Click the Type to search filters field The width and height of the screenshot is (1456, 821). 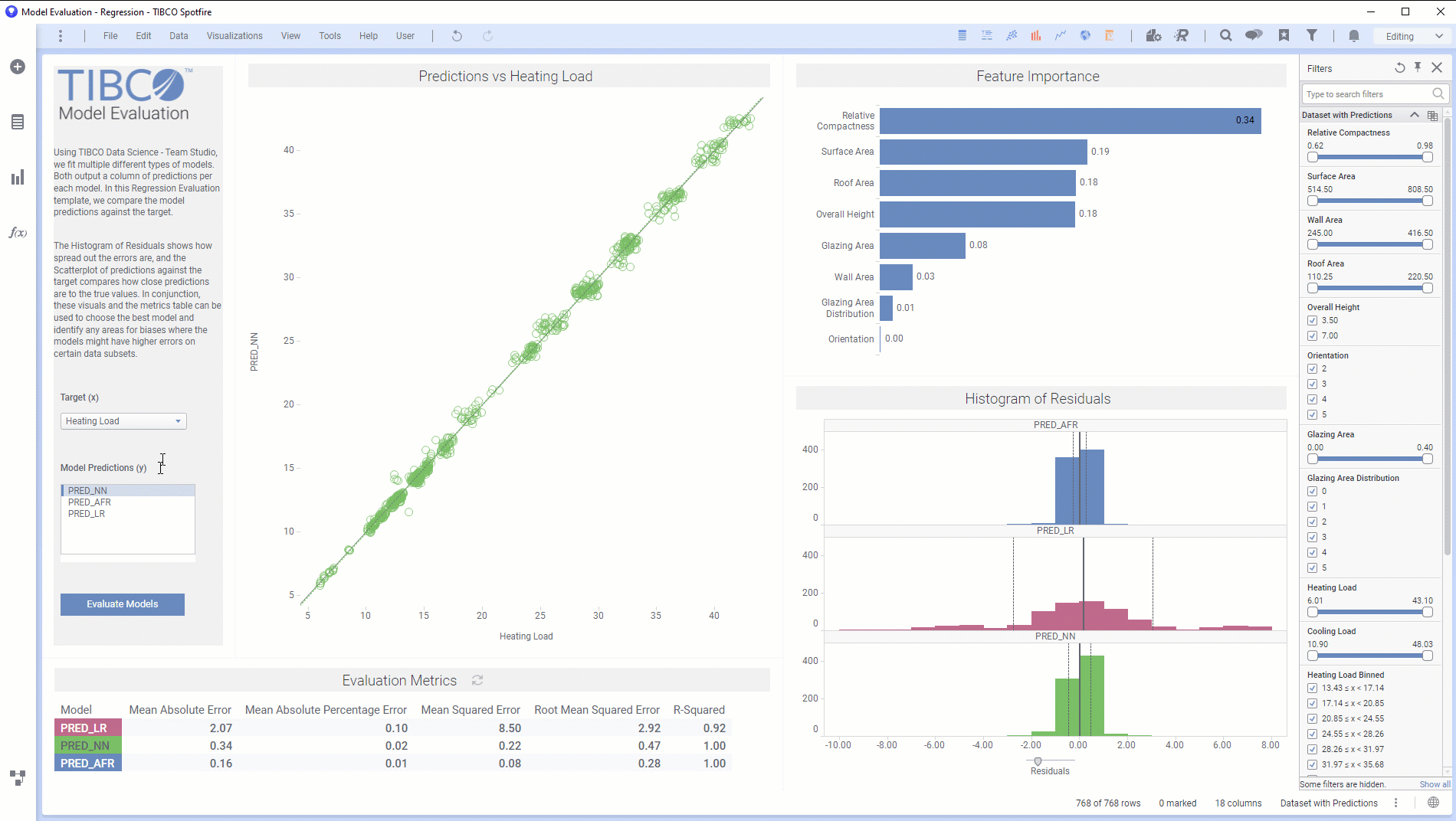click(x=1366, y=94)
